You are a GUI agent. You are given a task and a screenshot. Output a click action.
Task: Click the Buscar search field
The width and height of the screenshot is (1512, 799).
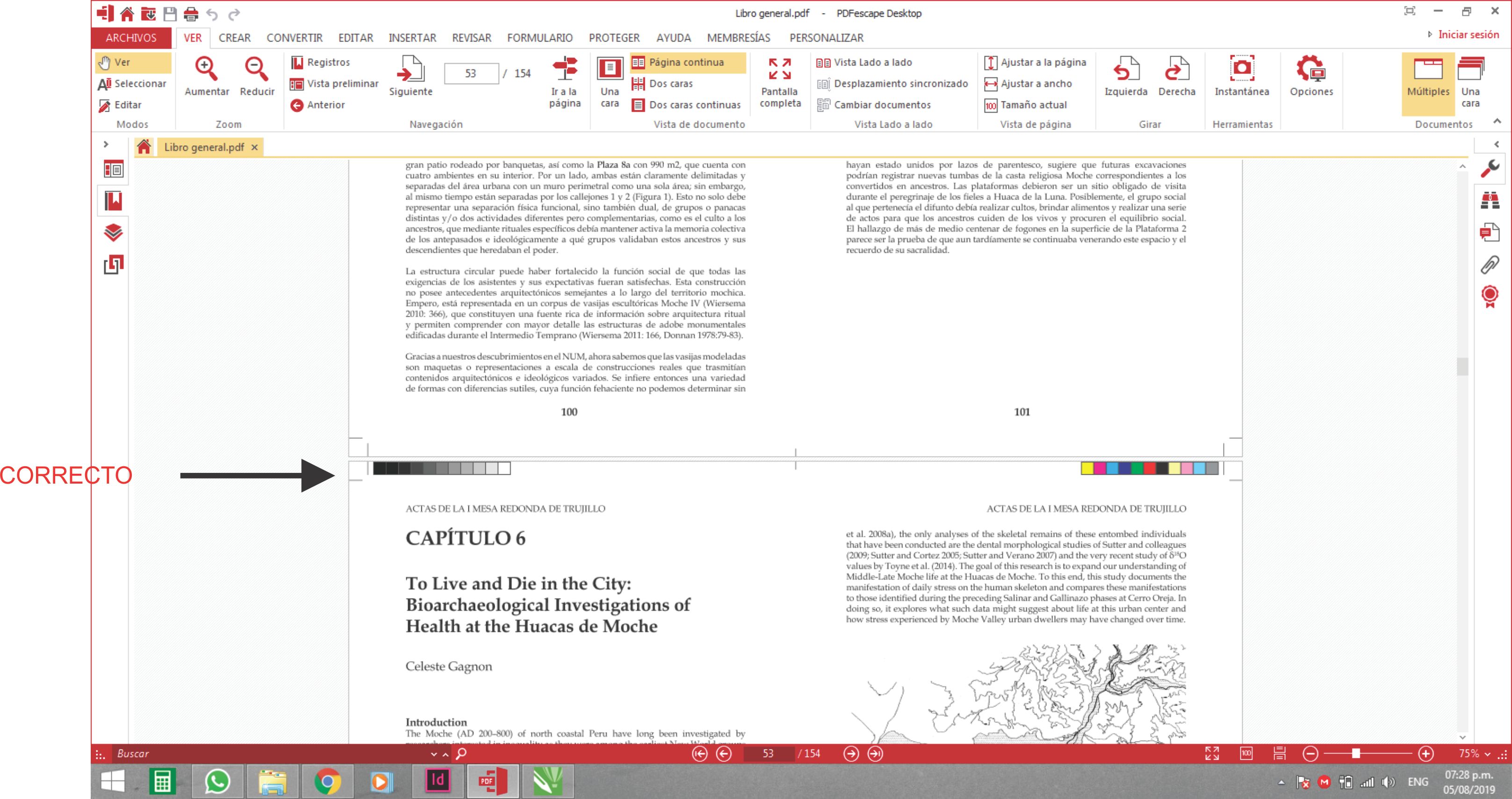point(270,754)
